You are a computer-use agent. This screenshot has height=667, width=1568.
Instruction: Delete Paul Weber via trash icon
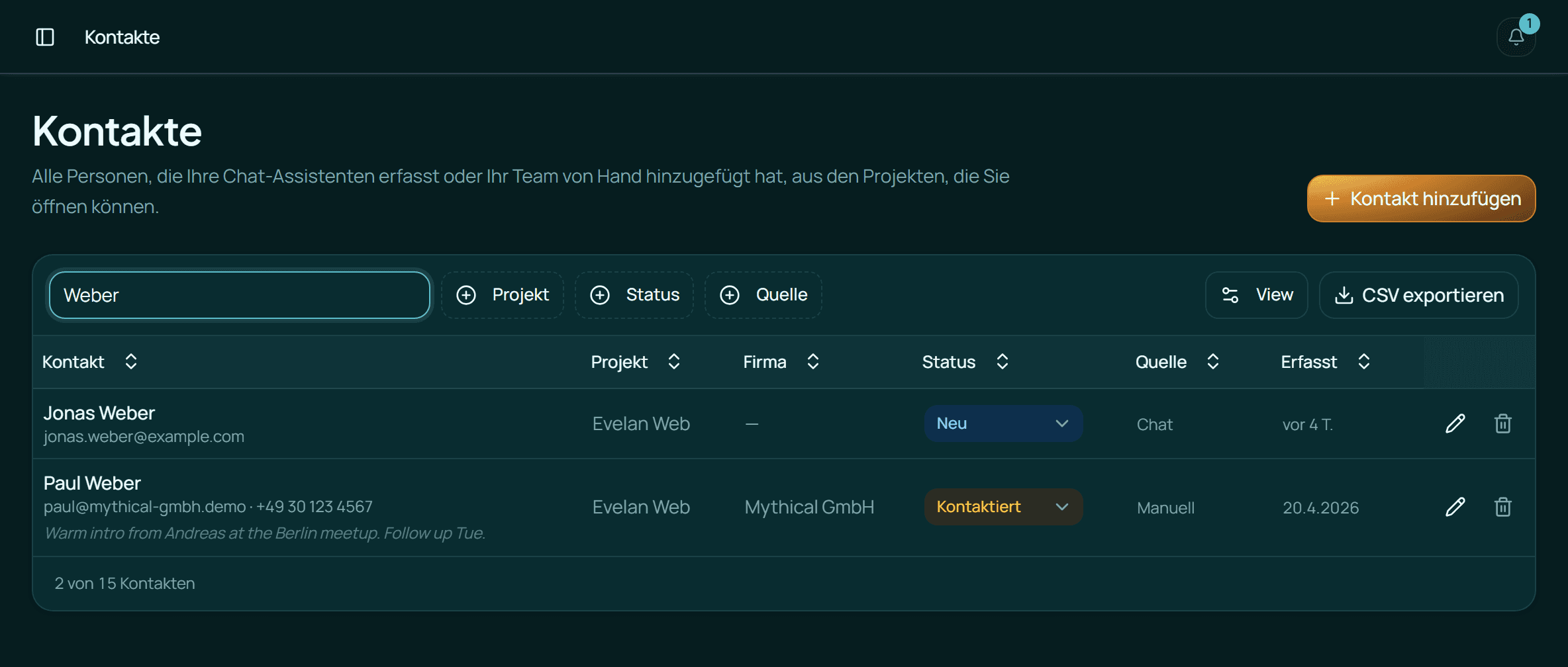click(x=1502, y=507)
